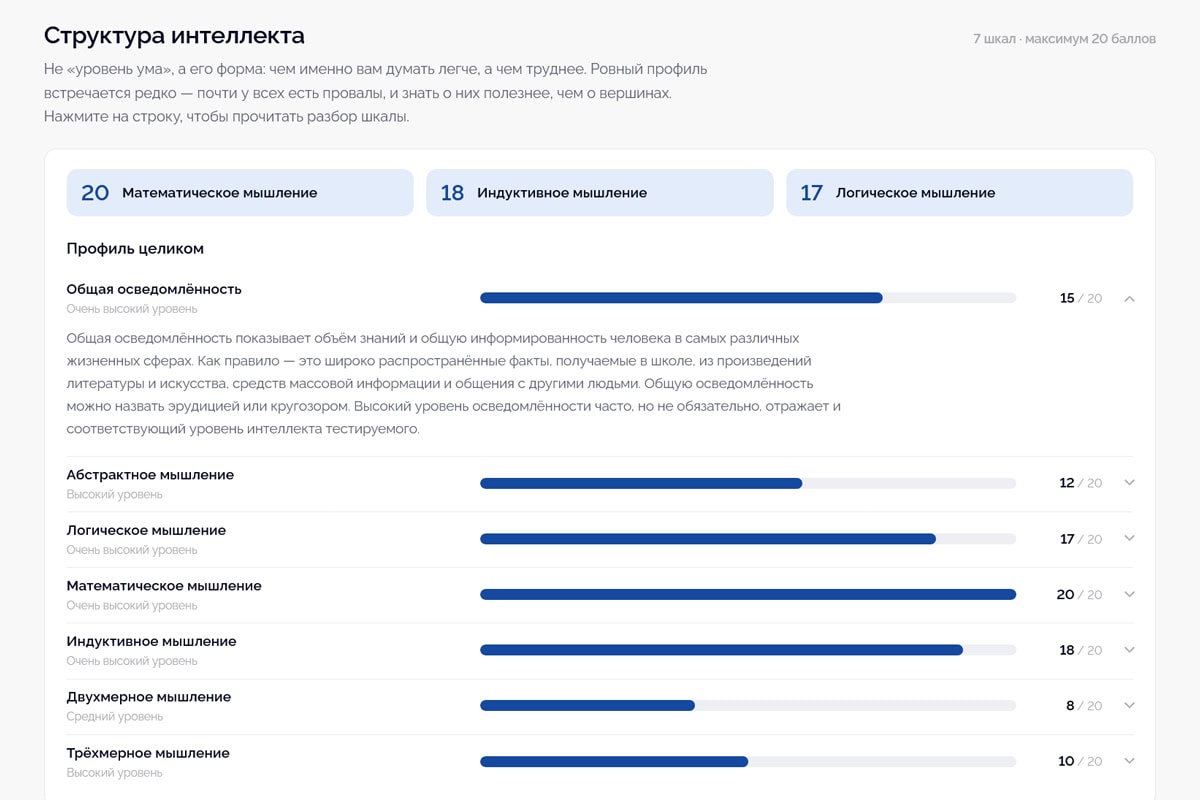Screen dimensions: 1200x800
Task: Open the top card Логическое мышление 17
Action: coord(959,193)
